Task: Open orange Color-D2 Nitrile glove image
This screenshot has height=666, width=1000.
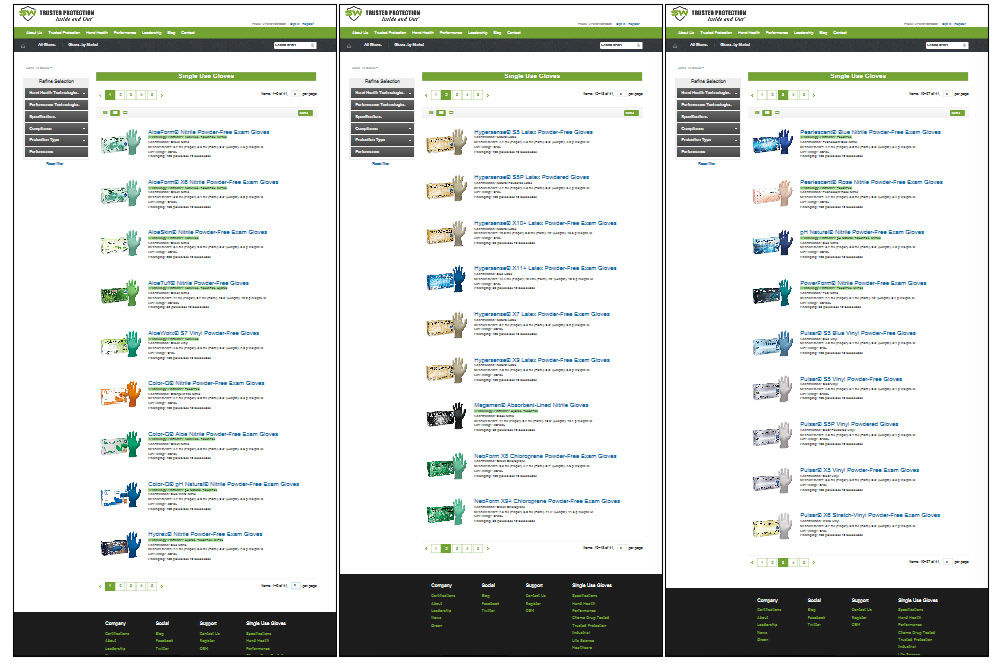Action: pos(121,394)
